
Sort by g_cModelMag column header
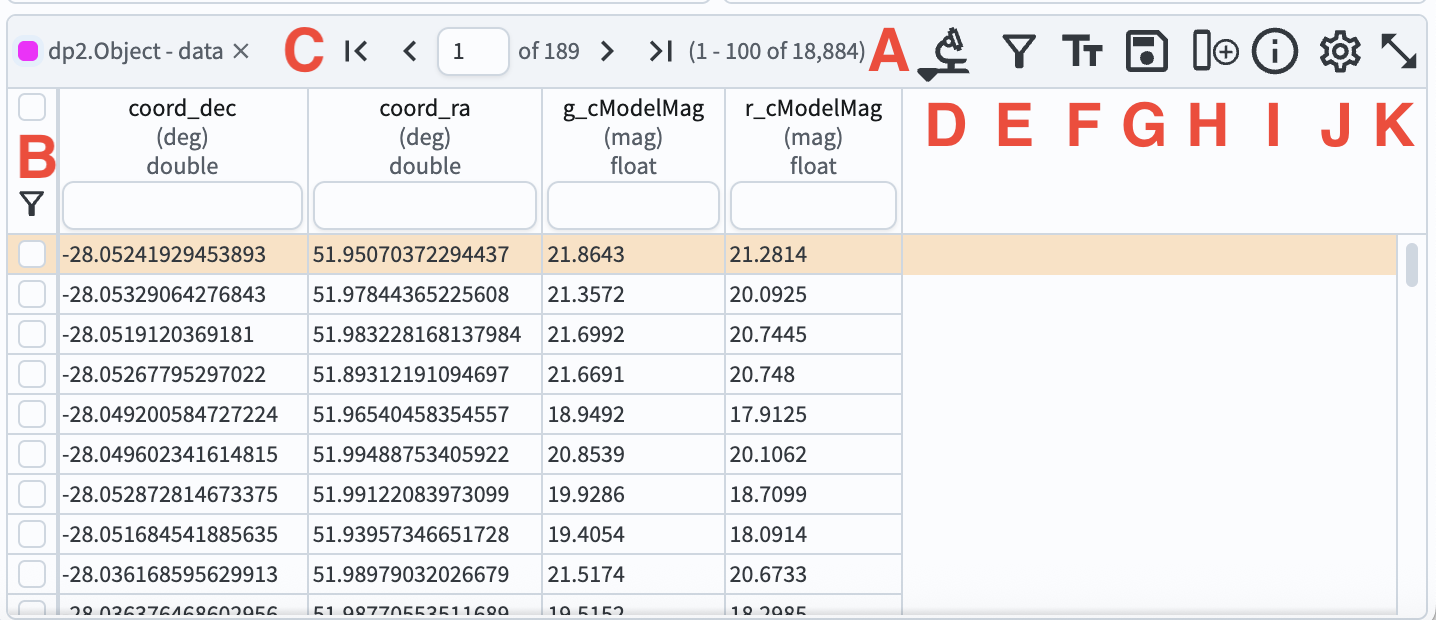pos(633,108)
